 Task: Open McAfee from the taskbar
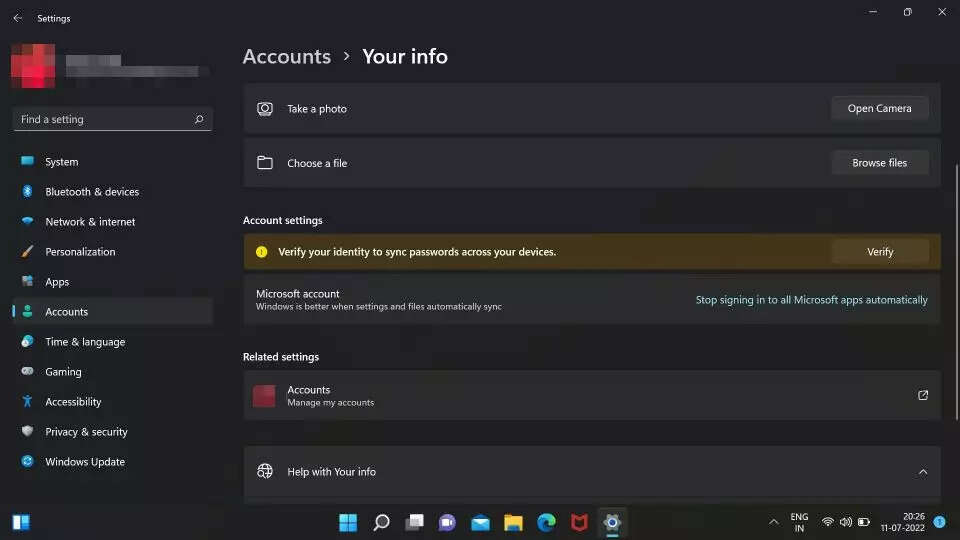[x=579, y=522]
